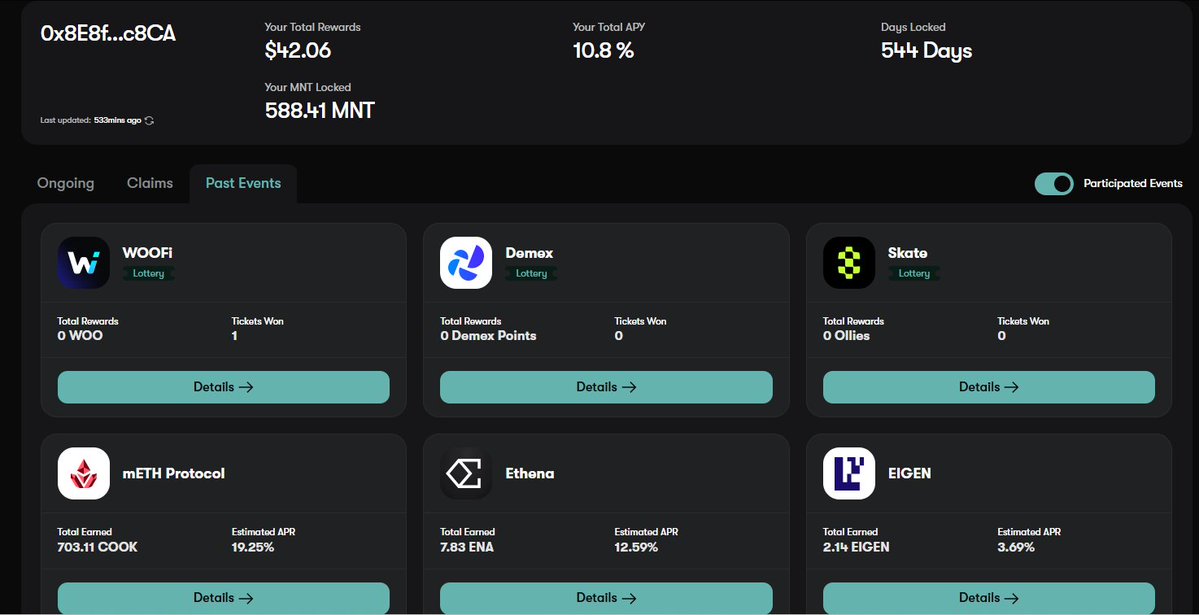
Task: Click the mETH Protocol card title
Action: click(x=174, y=473)
